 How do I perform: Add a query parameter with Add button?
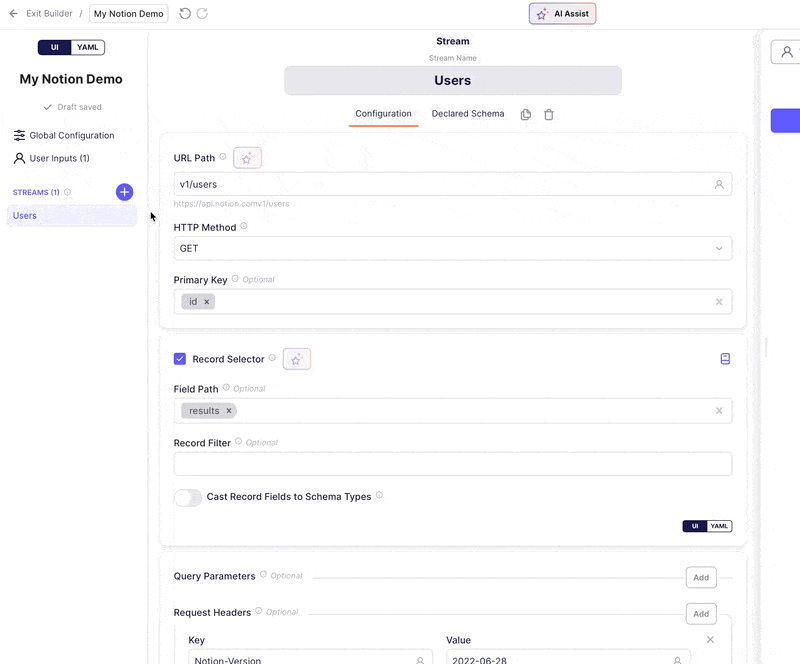[x=701, y=577]
